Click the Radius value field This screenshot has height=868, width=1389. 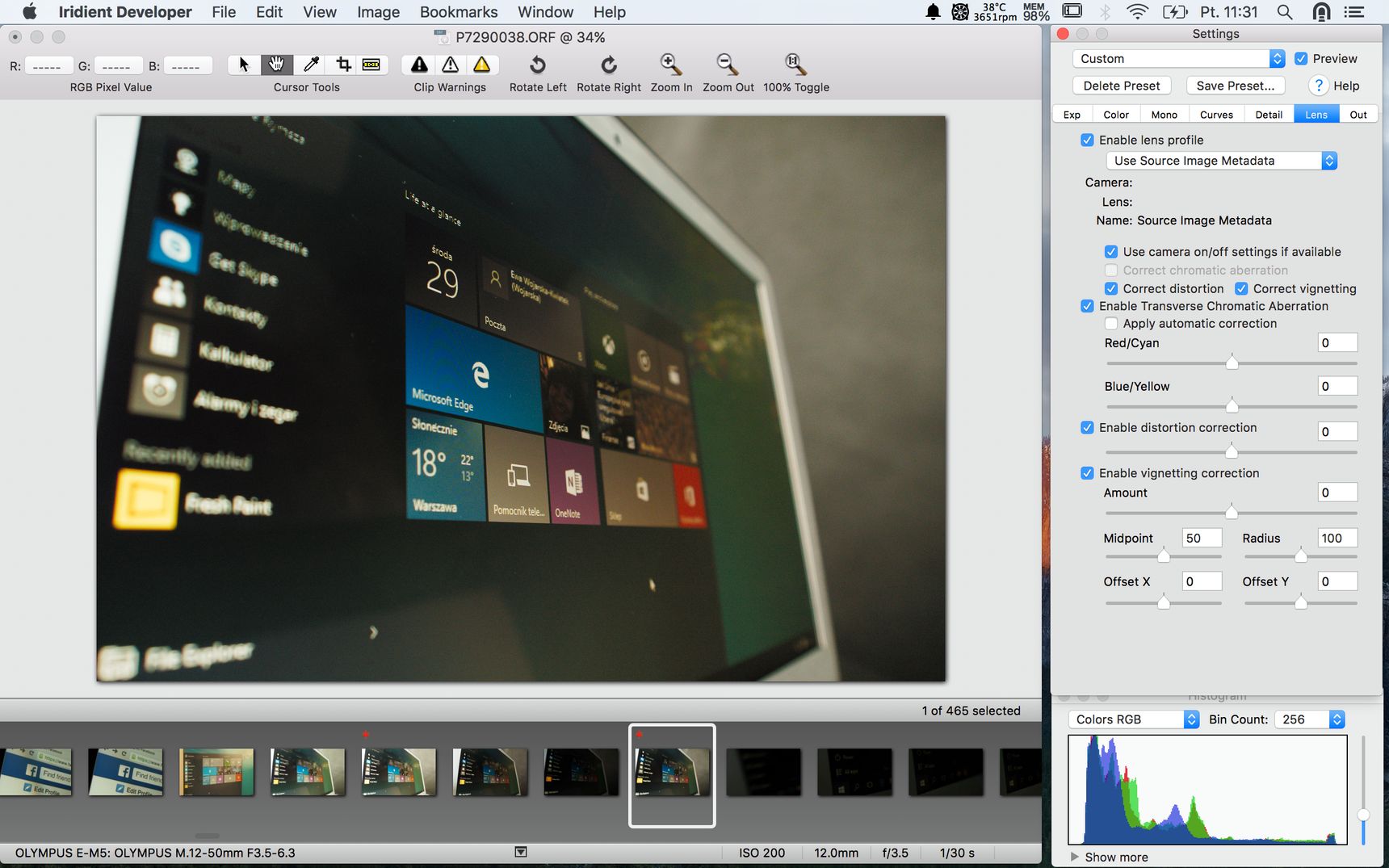[x=1337, y=538]
